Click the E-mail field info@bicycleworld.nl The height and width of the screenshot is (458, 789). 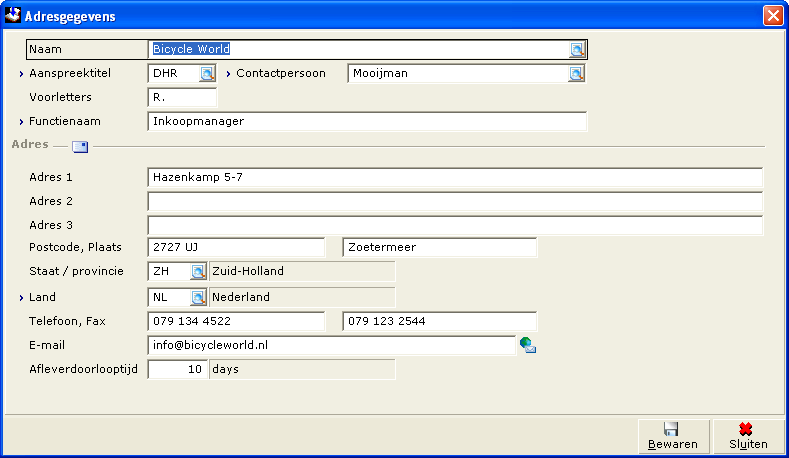332,345
